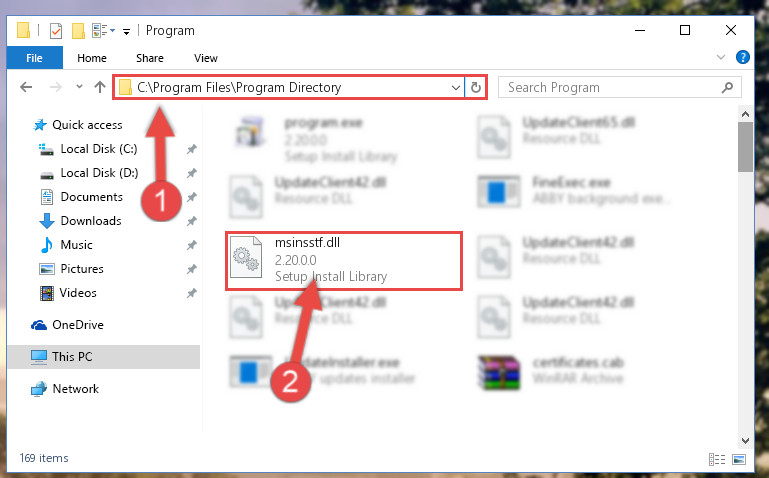Expand the address bar history dropdown
This screenshot has height=478, width=769.
[456, 88]
